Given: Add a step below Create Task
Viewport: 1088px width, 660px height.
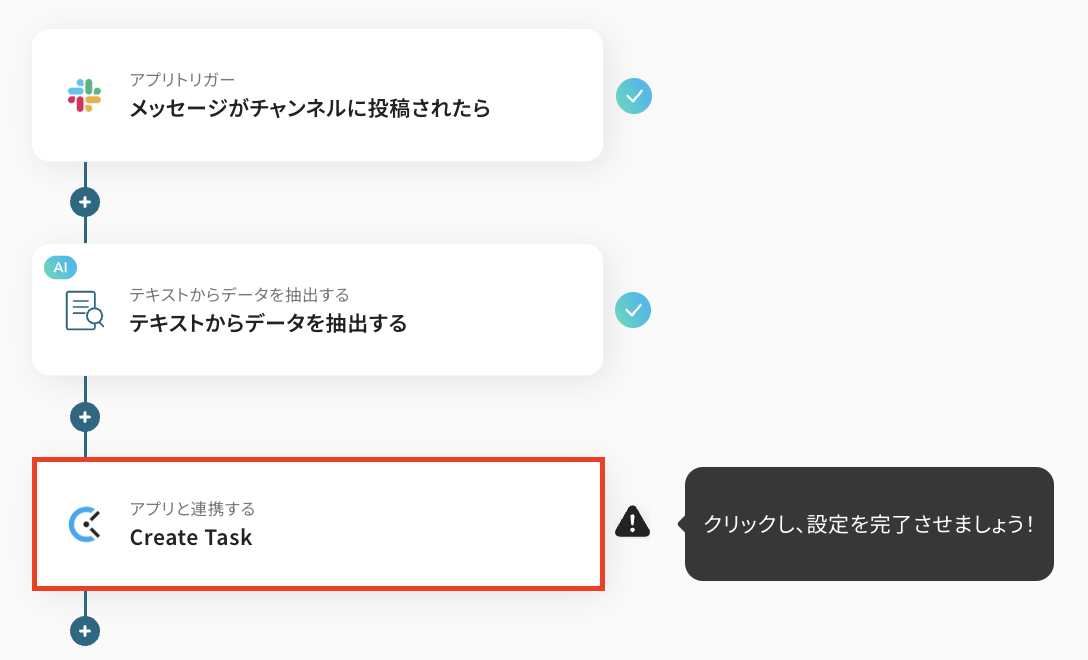Looking at the screenshot, I should click(85, 631).
